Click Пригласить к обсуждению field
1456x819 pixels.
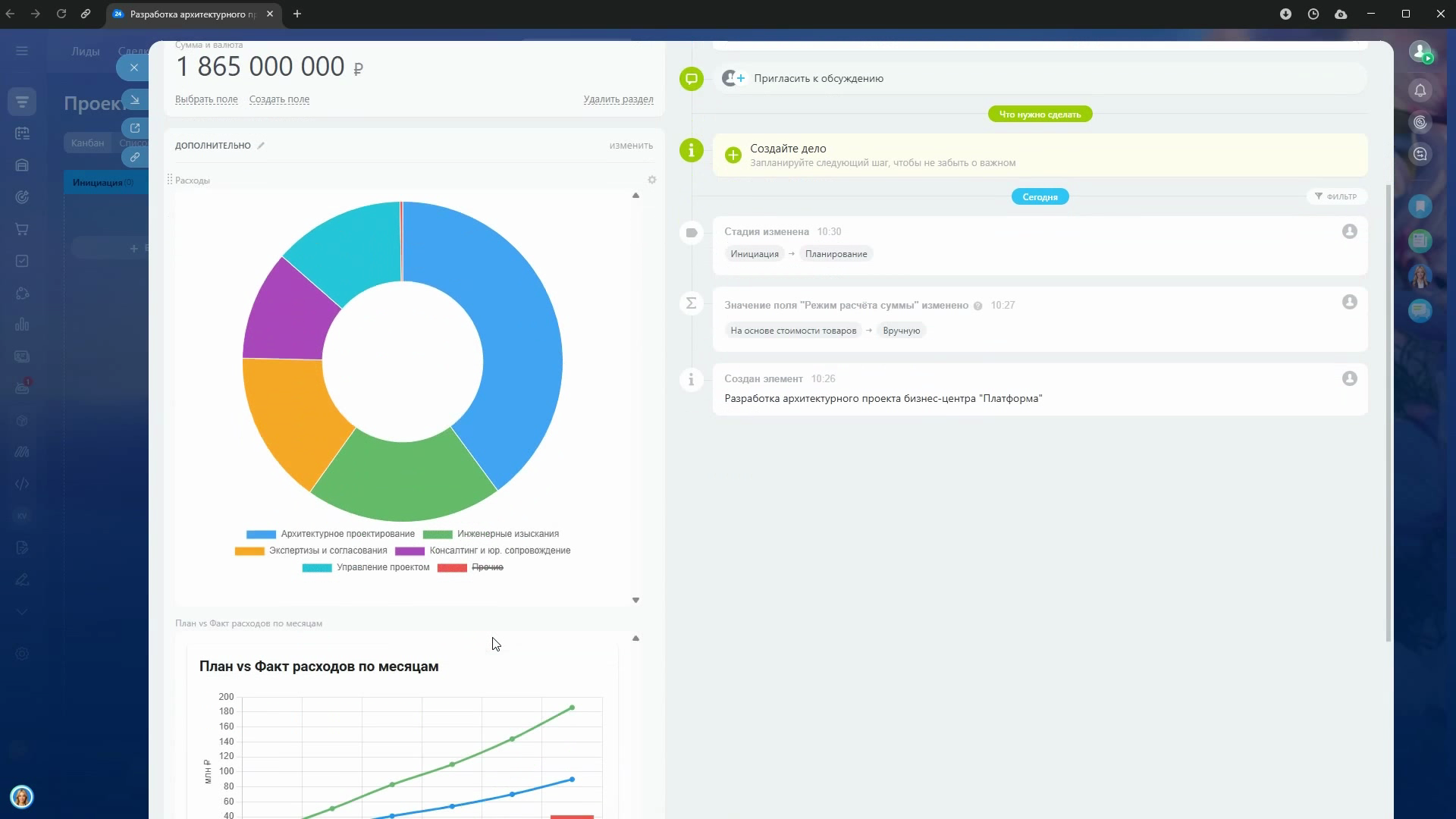pos(818,79)
